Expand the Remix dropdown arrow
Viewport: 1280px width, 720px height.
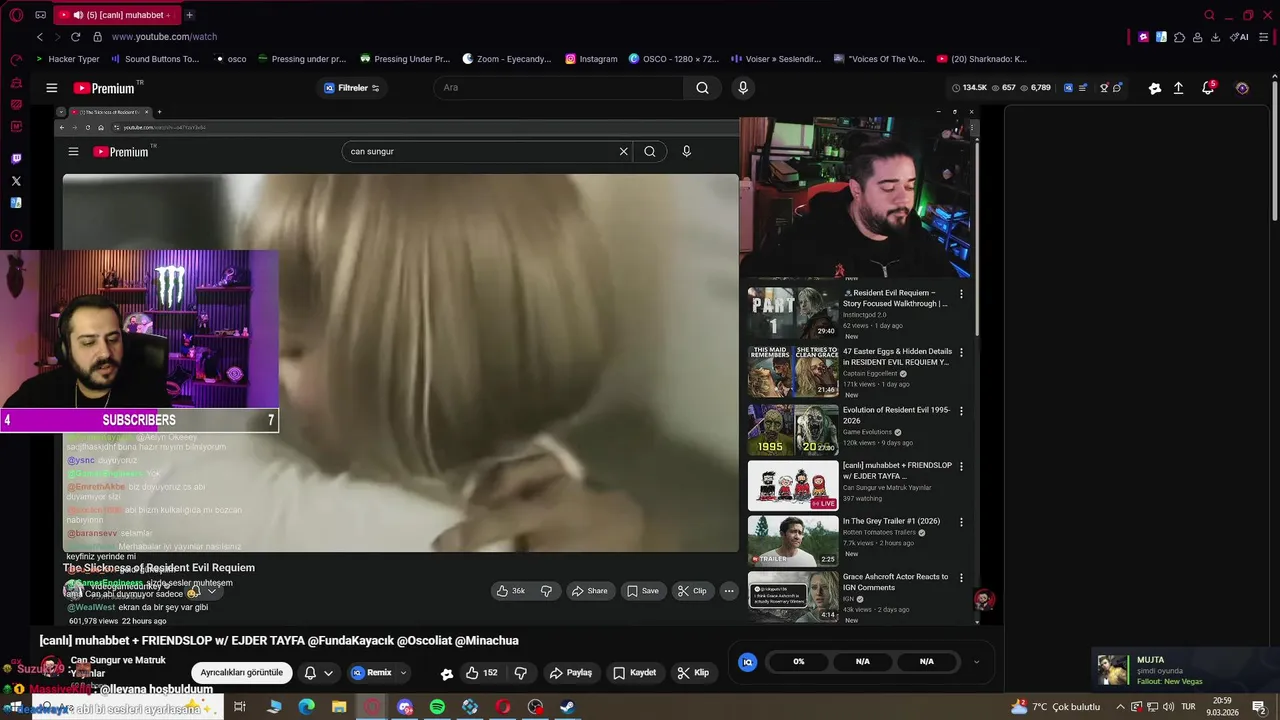click(403, 673)
